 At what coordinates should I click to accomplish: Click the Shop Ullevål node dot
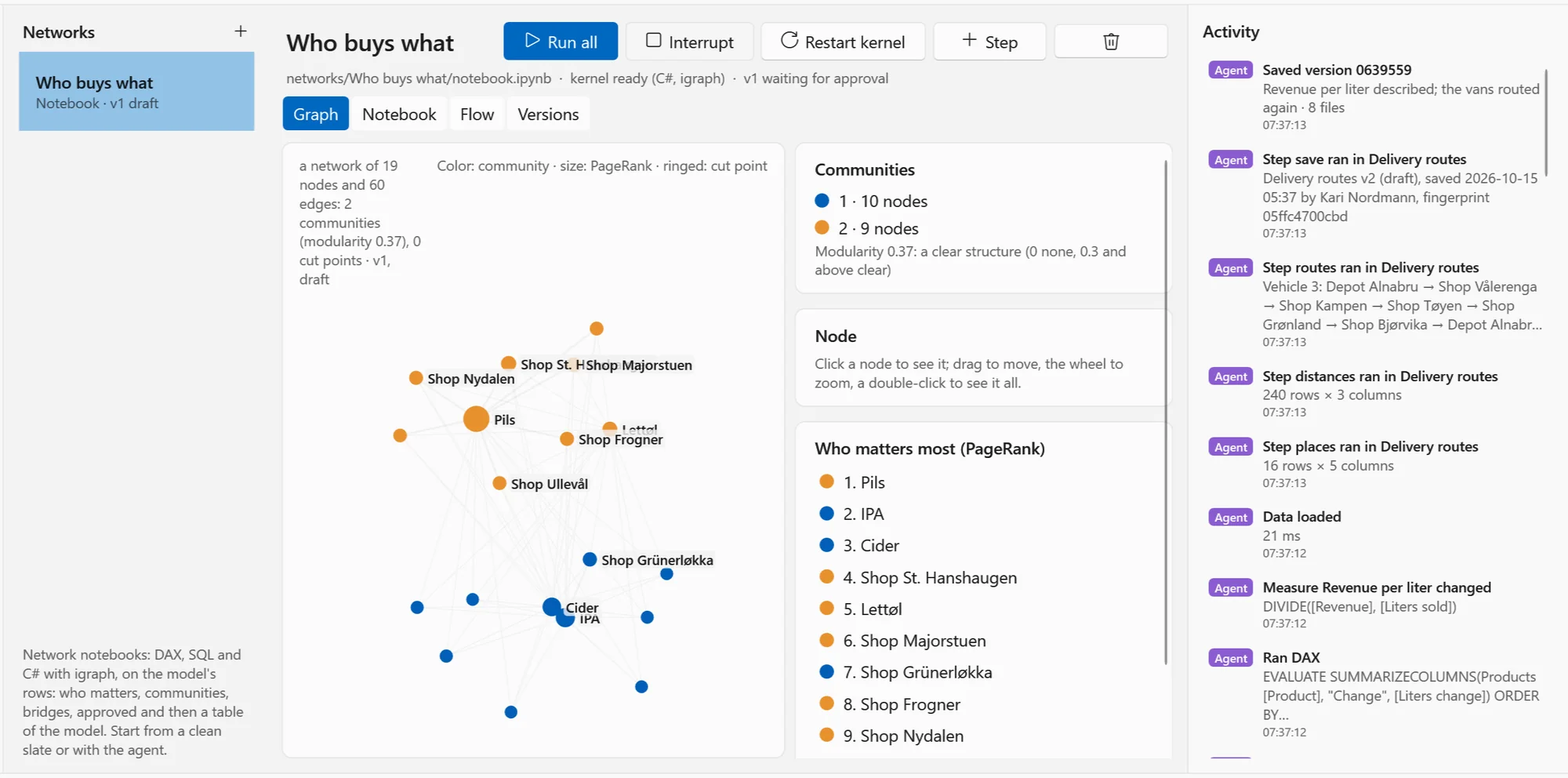click(x=499, y=483)
